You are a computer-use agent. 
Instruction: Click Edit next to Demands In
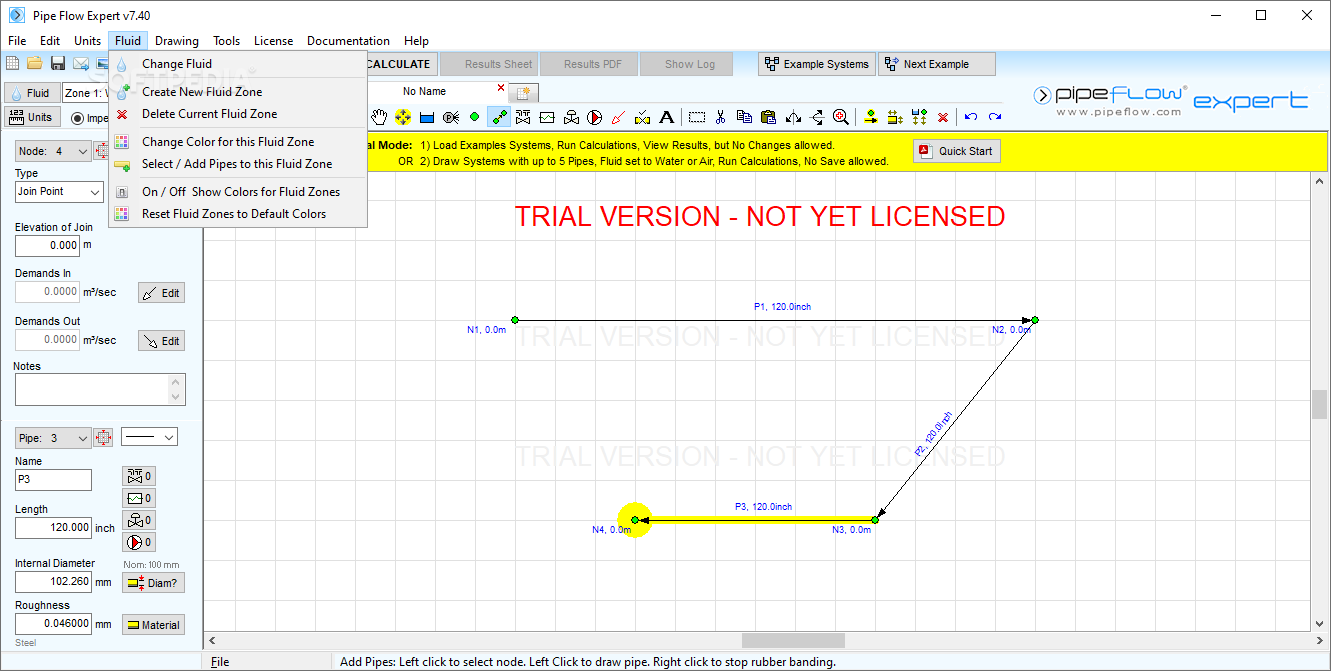[161, 293]
